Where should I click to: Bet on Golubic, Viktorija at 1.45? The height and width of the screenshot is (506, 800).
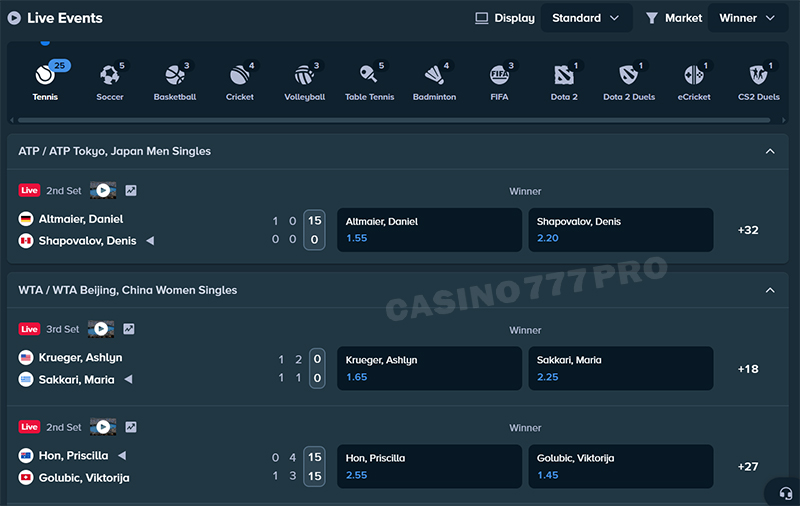[621, 467]
